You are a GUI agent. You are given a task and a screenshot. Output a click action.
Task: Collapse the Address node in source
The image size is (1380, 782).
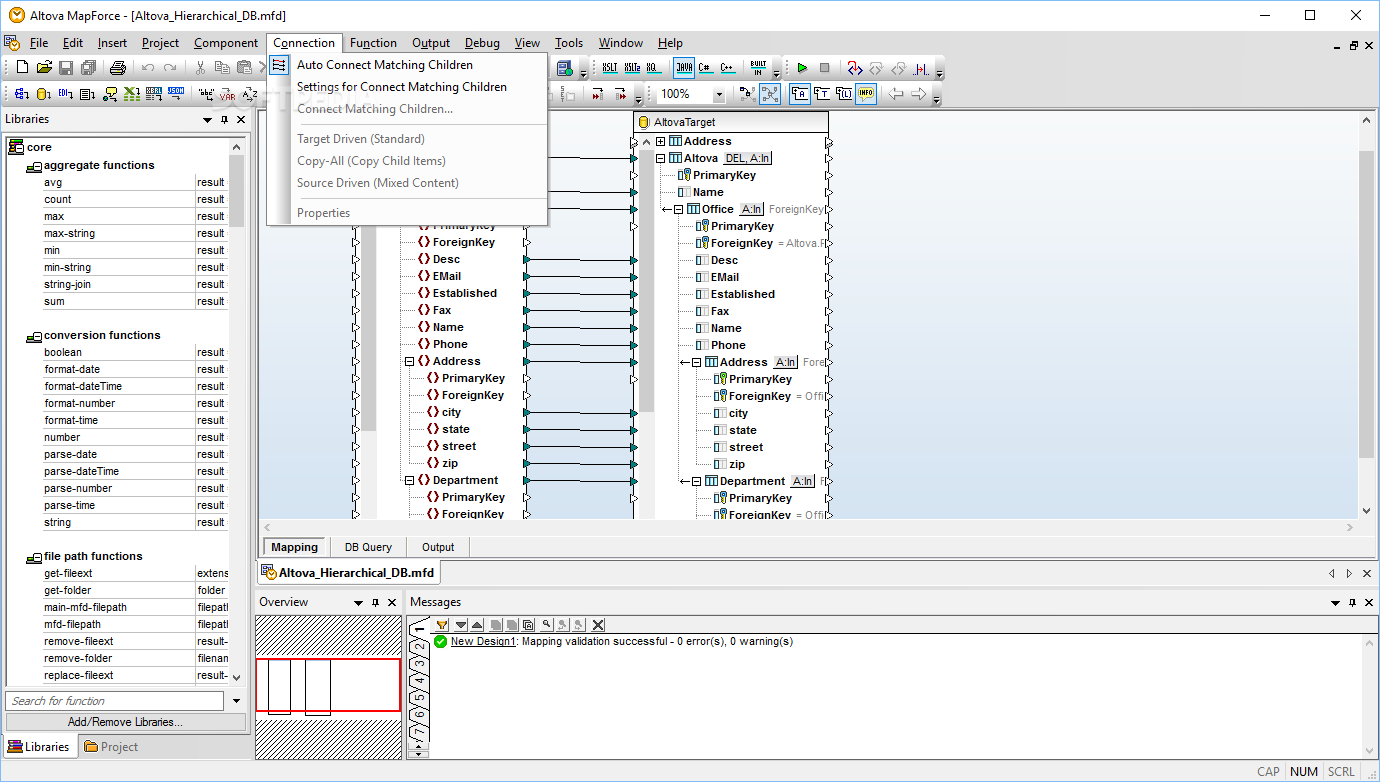point(410,361)
